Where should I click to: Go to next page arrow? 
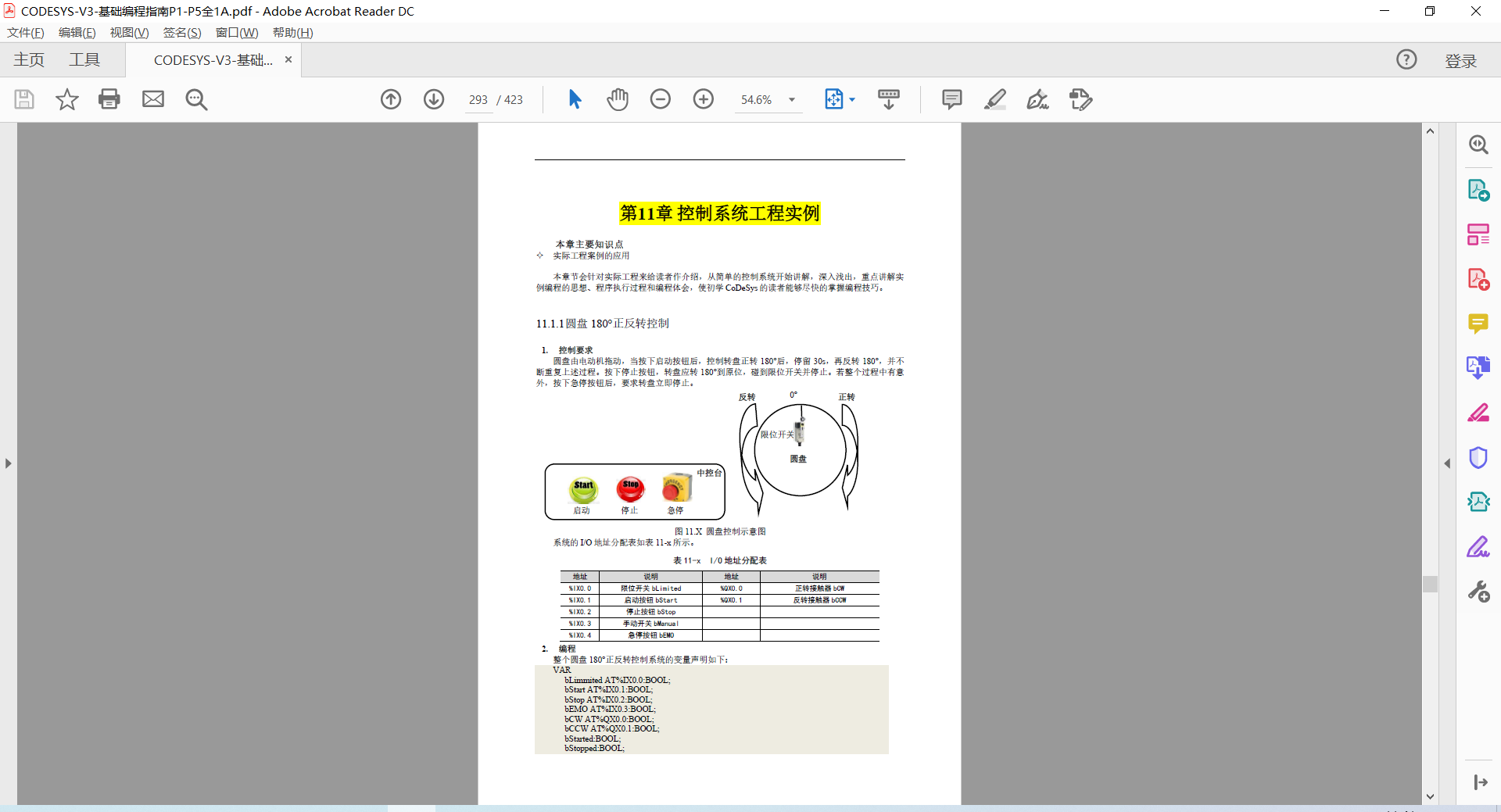click(x=434, y=99)
